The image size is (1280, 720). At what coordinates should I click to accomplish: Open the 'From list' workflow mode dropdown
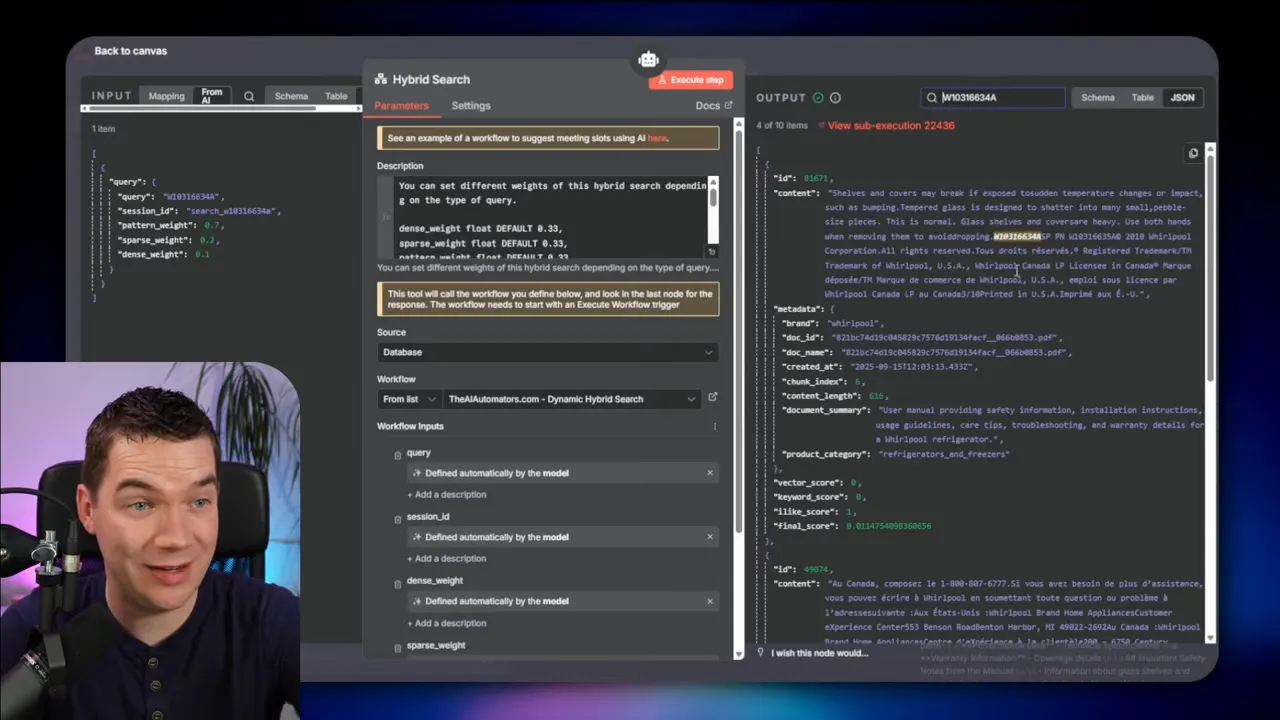click(409, 399)
